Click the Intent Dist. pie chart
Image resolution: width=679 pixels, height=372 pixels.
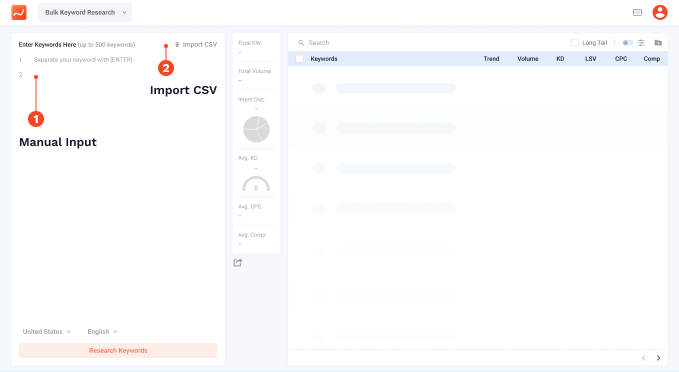(256, 129)
